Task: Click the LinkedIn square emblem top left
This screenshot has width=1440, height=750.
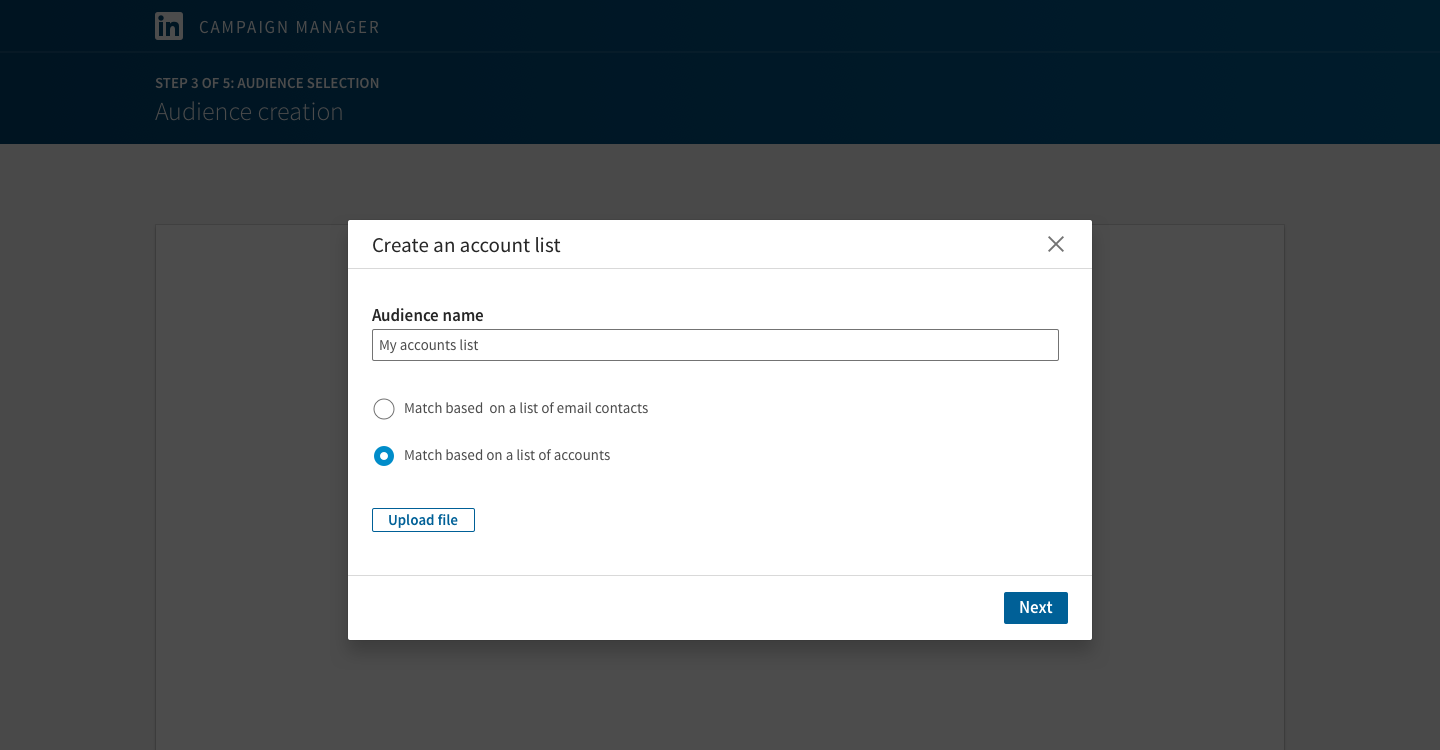Action: click(x=169, y=26)
